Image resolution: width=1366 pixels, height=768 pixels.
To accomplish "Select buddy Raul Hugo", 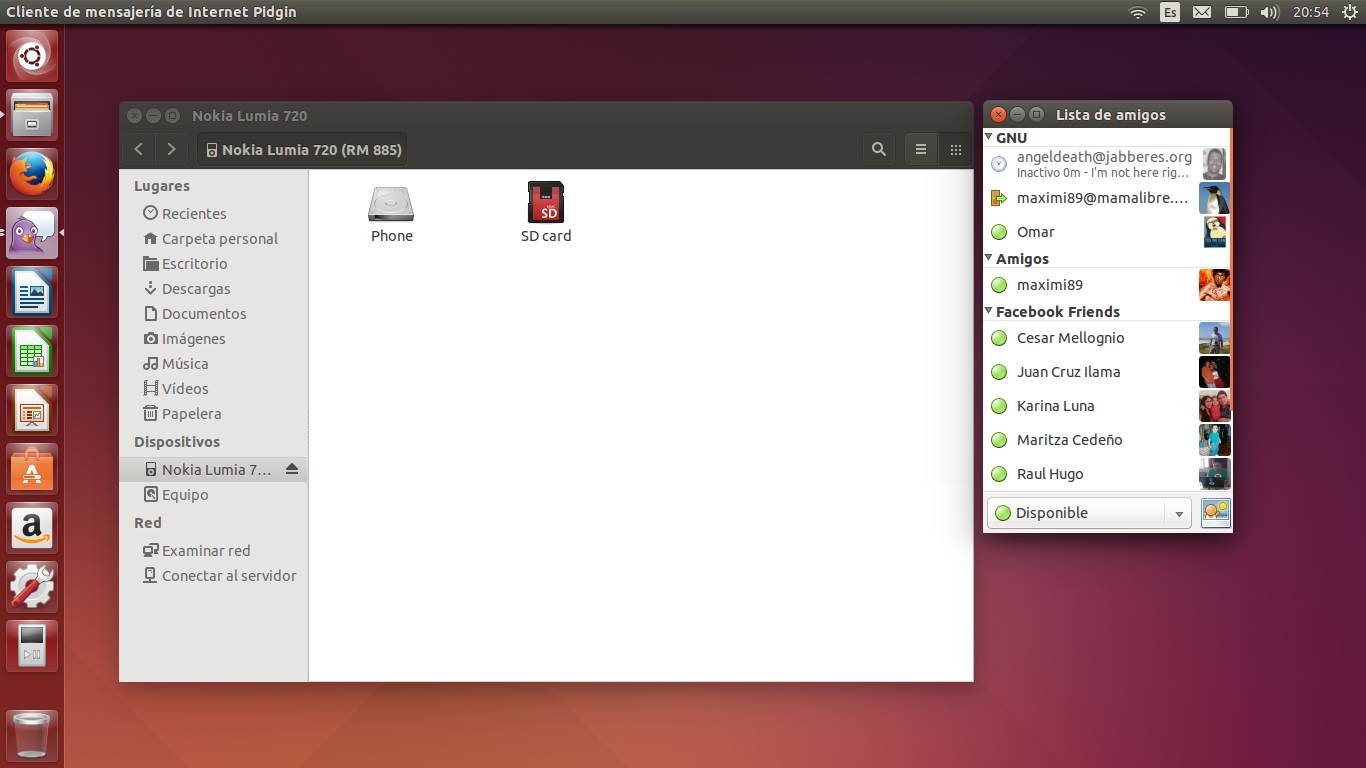I will tap(1106, 474).
